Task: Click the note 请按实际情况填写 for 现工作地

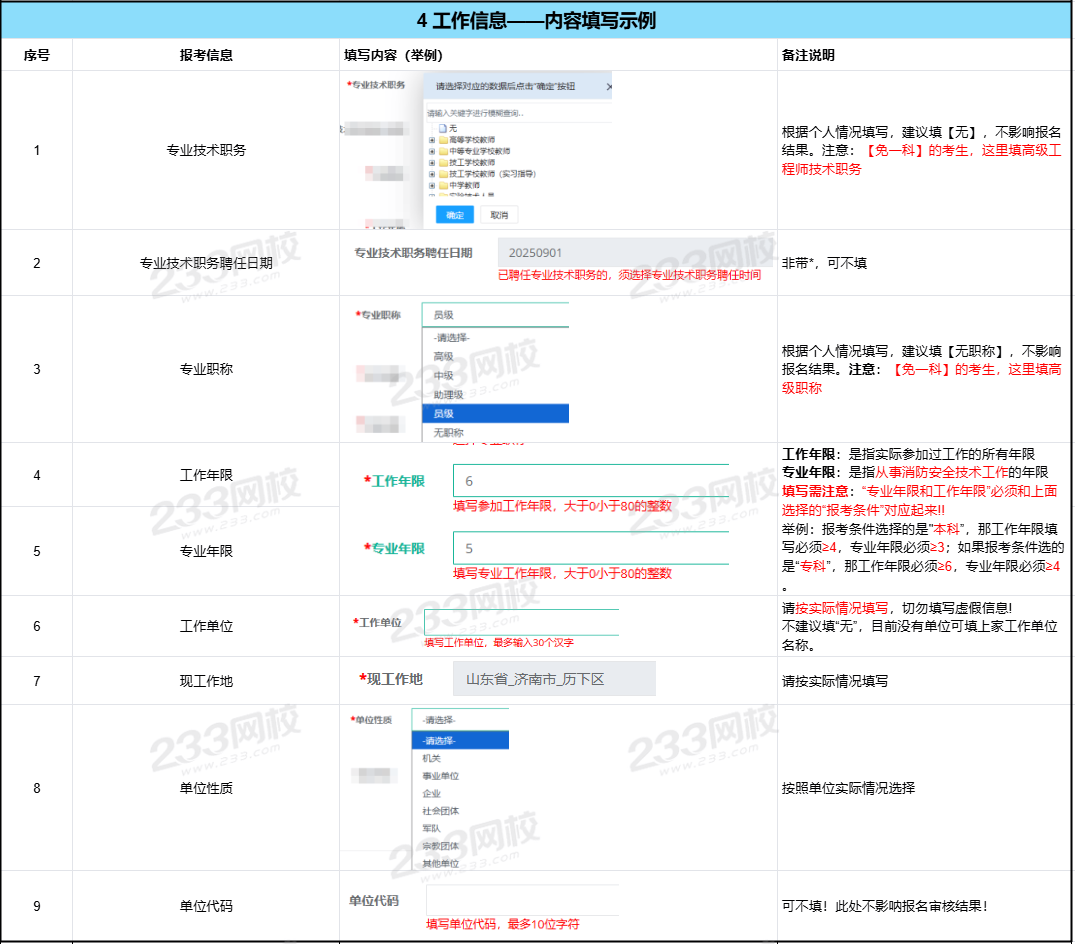Action: pos(834,681)
